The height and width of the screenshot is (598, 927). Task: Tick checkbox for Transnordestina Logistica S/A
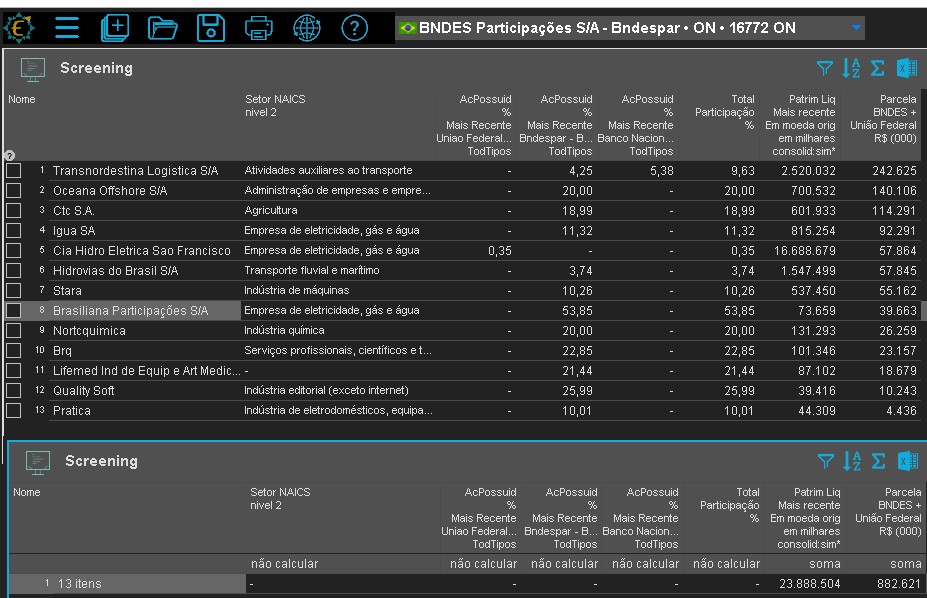pyautogui.click(x=14, y=171)
